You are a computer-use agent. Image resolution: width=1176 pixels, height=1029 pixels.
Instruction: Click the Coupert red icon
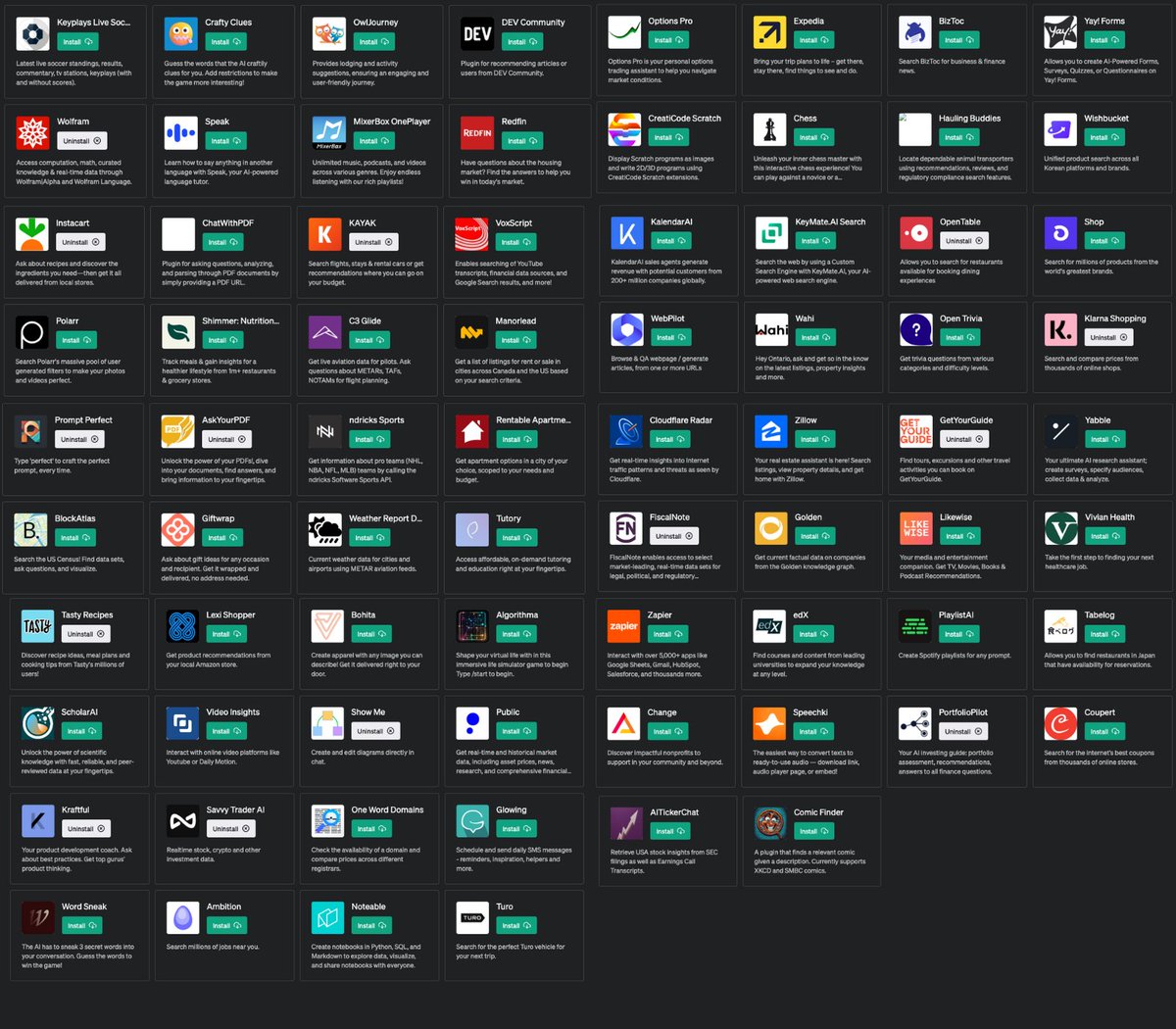coord(1060,723)
